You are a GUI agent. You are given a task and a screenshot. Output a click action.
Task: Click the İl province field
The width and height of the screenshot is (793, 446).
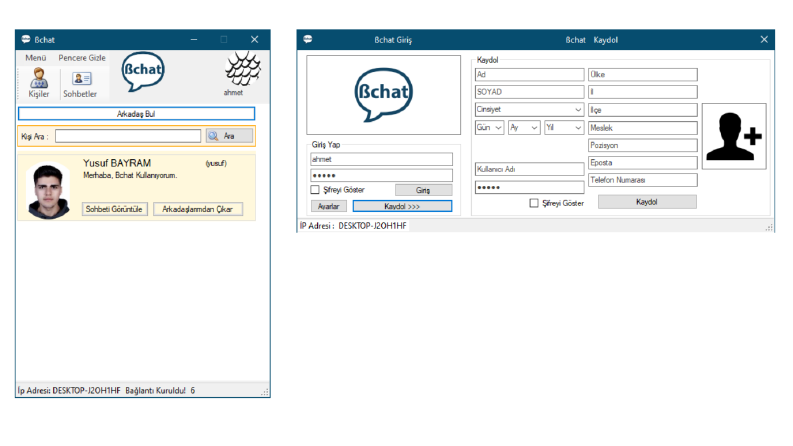[643, 92]
